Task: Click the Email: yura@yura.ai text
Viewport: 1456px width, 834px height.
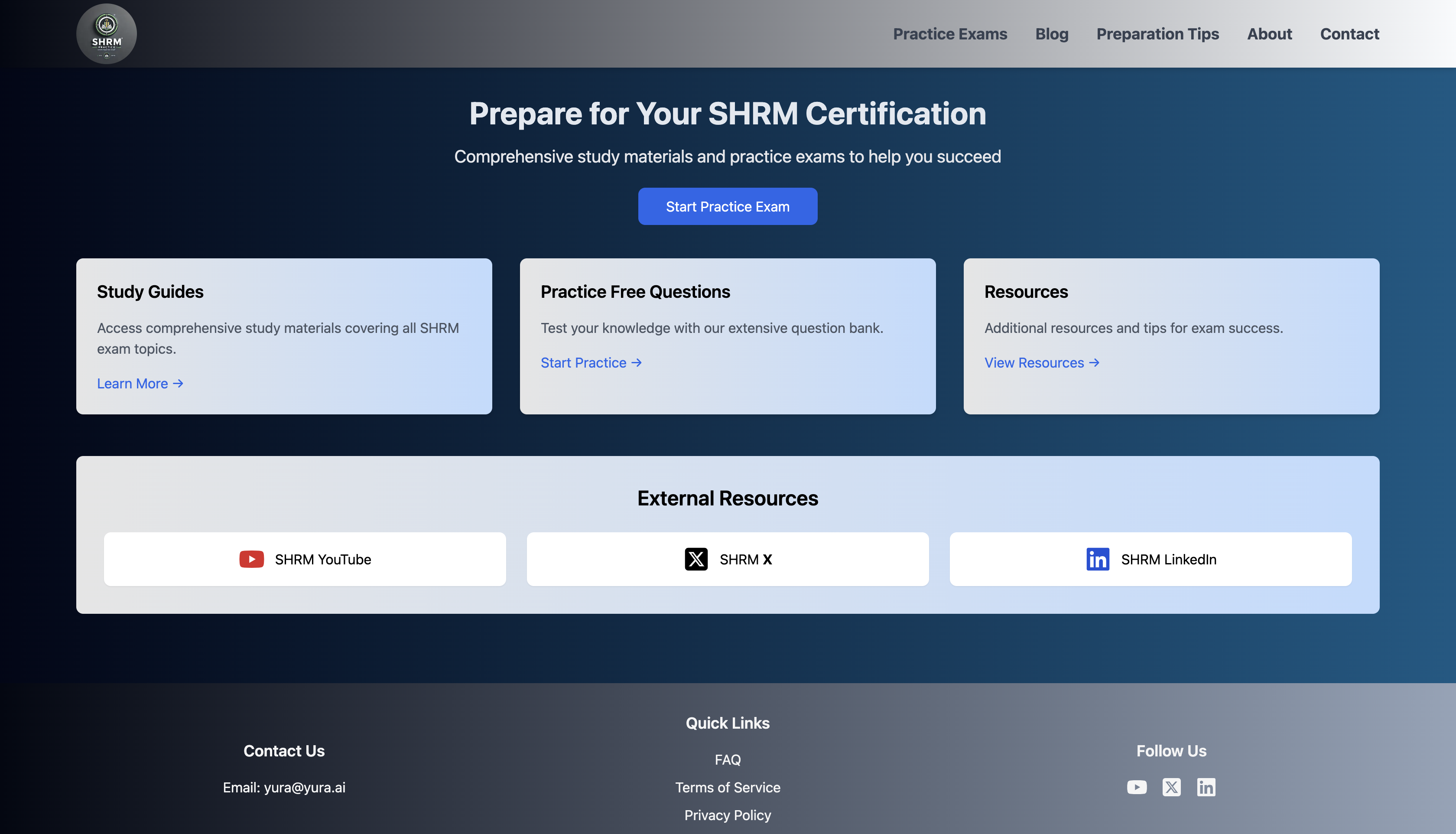Action: pos(284,787)
